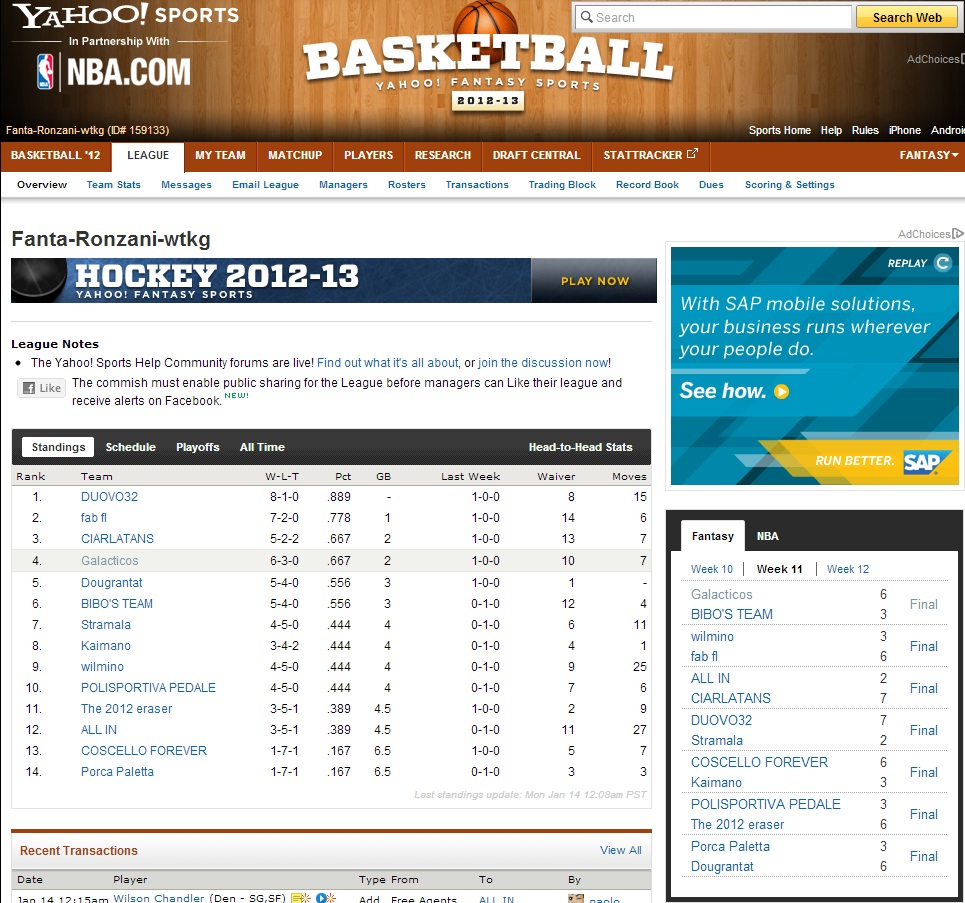965x903 pixels.
Task: Click the Search Web button
Action: 906,17
